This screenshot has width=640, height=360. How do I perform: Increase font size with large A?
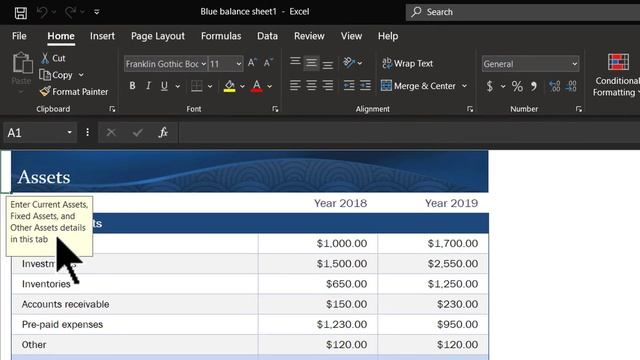pyautogui.click(x=252, y=63)
